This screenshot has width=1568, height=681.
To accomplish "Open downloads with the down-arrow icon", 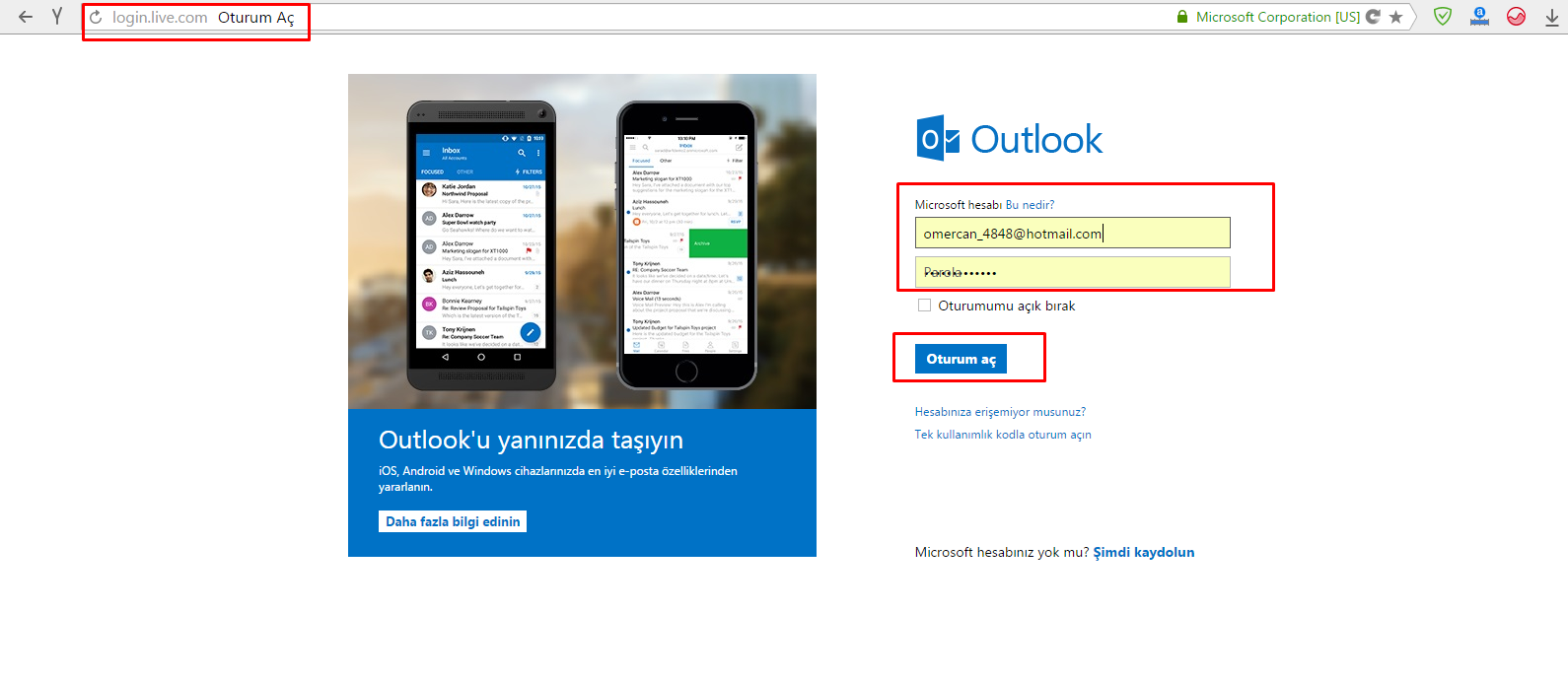I will point(1552,17).
